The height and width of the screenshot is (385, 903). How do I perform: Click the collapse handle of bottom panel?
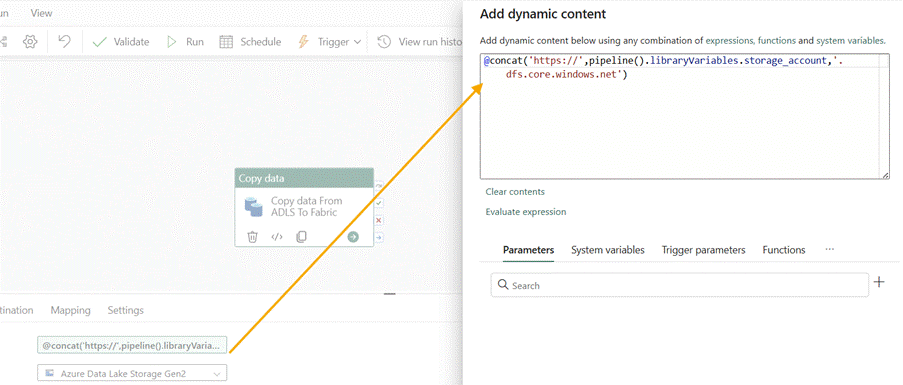tap(390, 293)
